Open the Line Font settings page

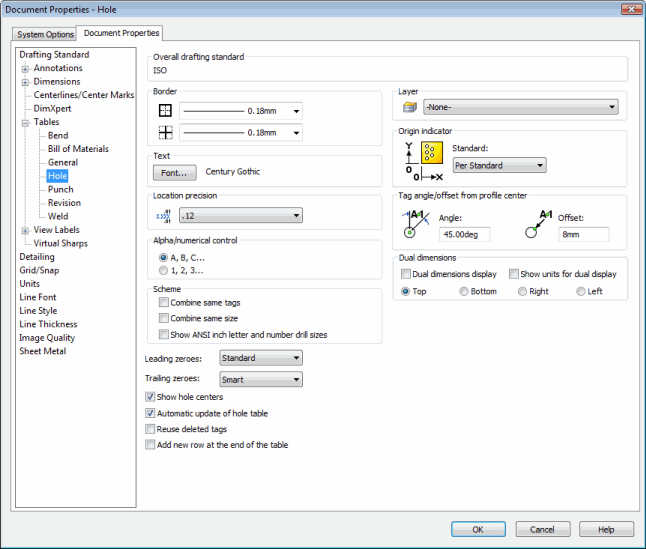(x=37, y=297)
